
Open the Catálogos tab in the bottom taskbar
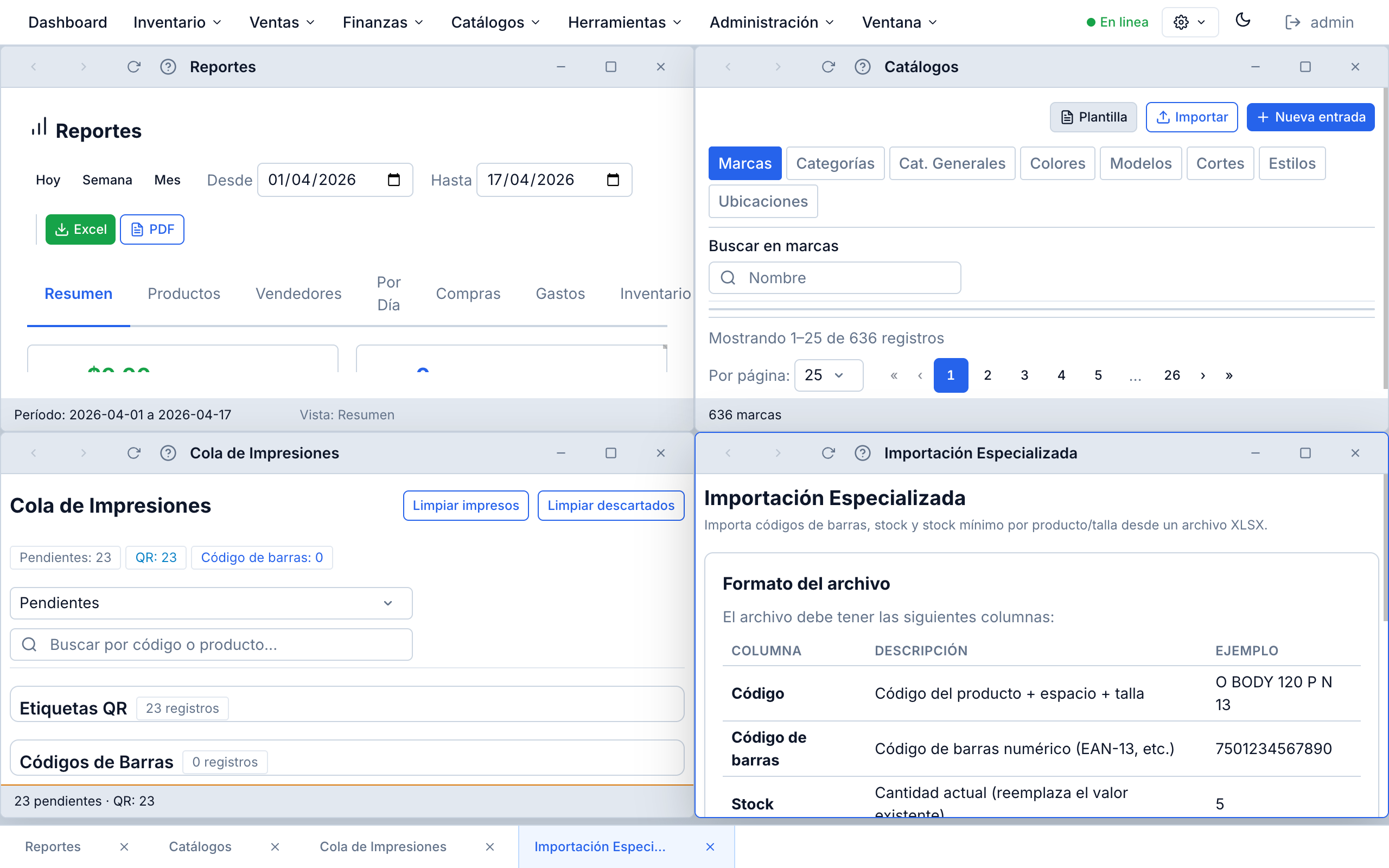pos(200,846)
